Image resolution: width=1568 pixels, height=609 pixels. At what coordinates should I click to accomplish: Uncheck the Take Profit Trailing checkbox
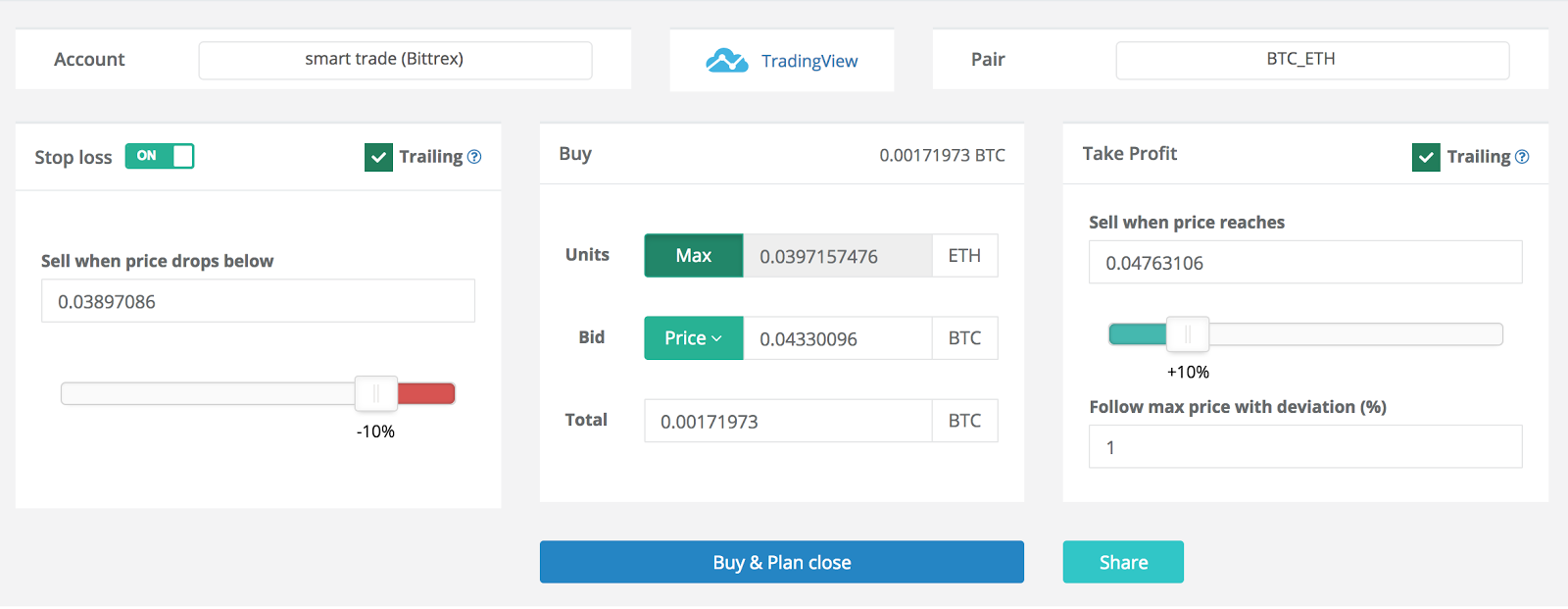1426,157
